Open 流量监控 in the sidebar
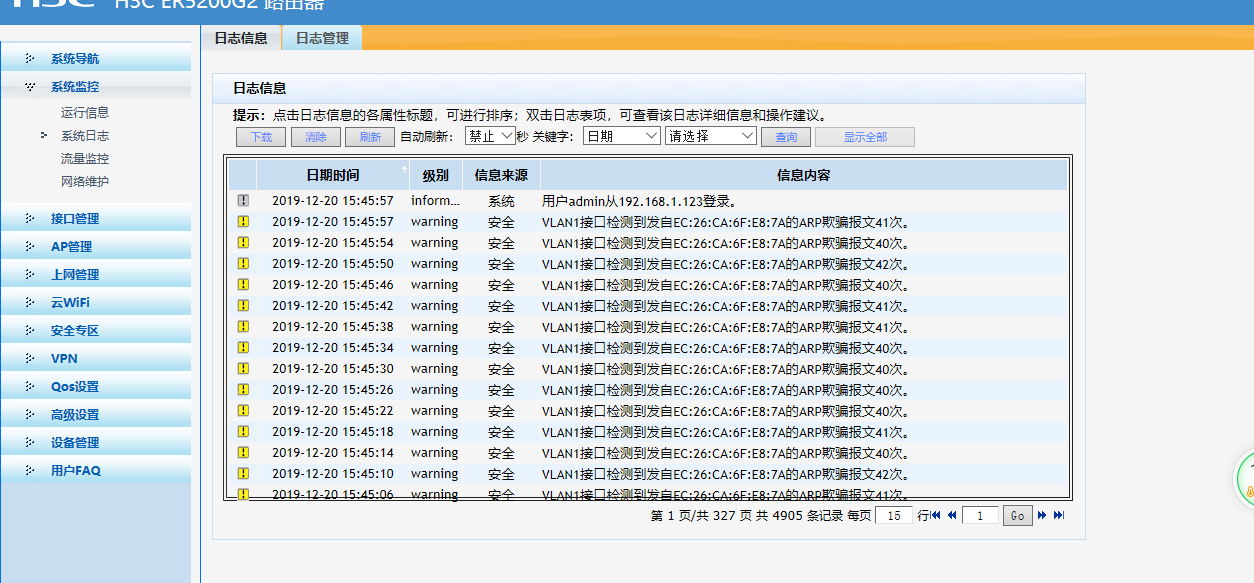This screenshot has height=583, width=1254. [x=85, y=159]
